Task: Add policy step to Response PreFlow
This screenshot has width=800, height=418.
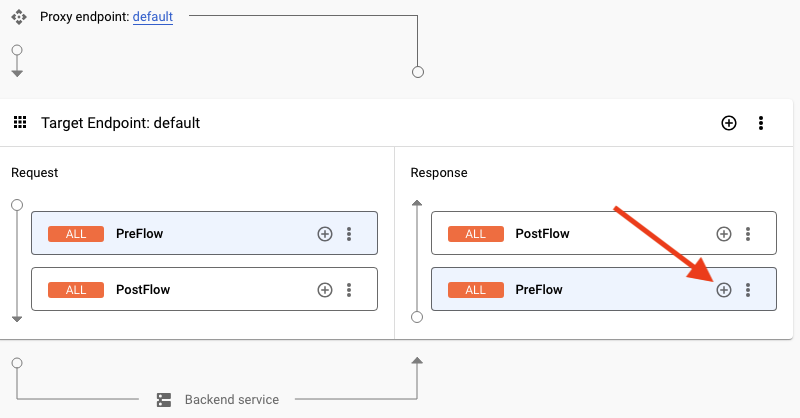Action: 724,290
